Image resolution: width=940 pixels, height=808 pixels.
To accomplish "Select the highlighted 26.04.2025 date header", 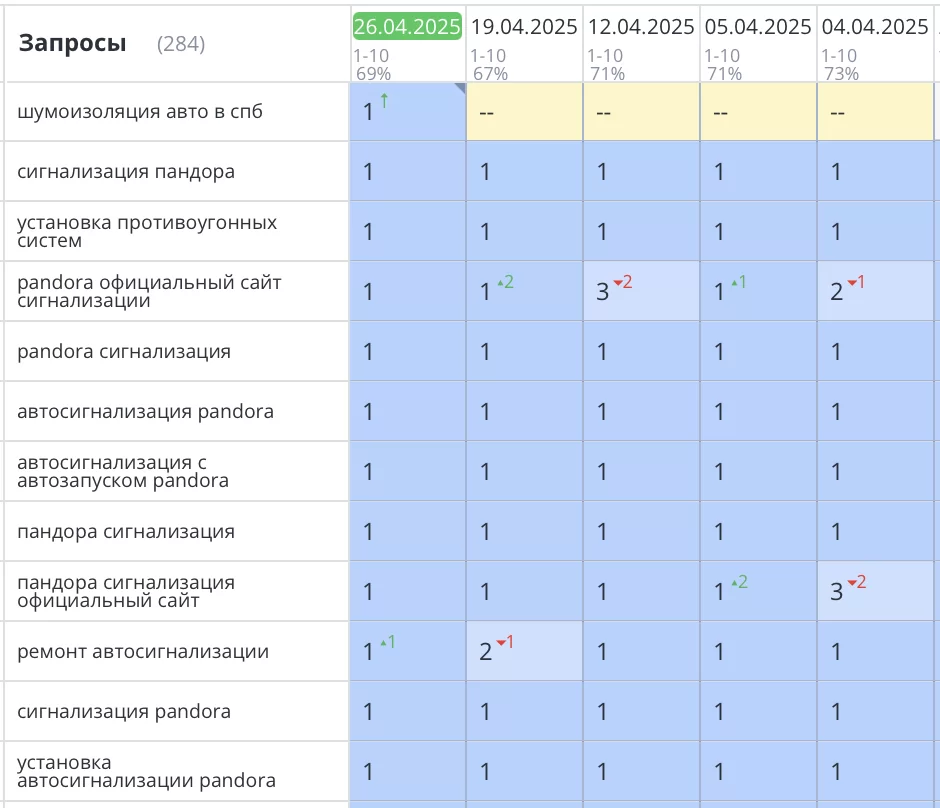I will (x=407, y=27).
